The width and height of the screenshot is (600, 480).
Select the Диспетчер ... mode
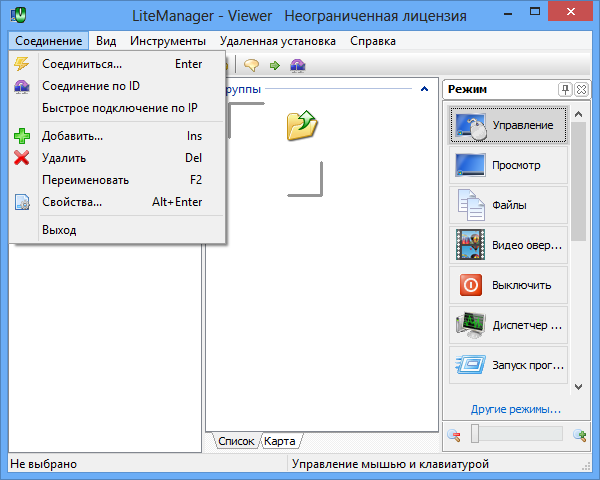pos(508,325)
